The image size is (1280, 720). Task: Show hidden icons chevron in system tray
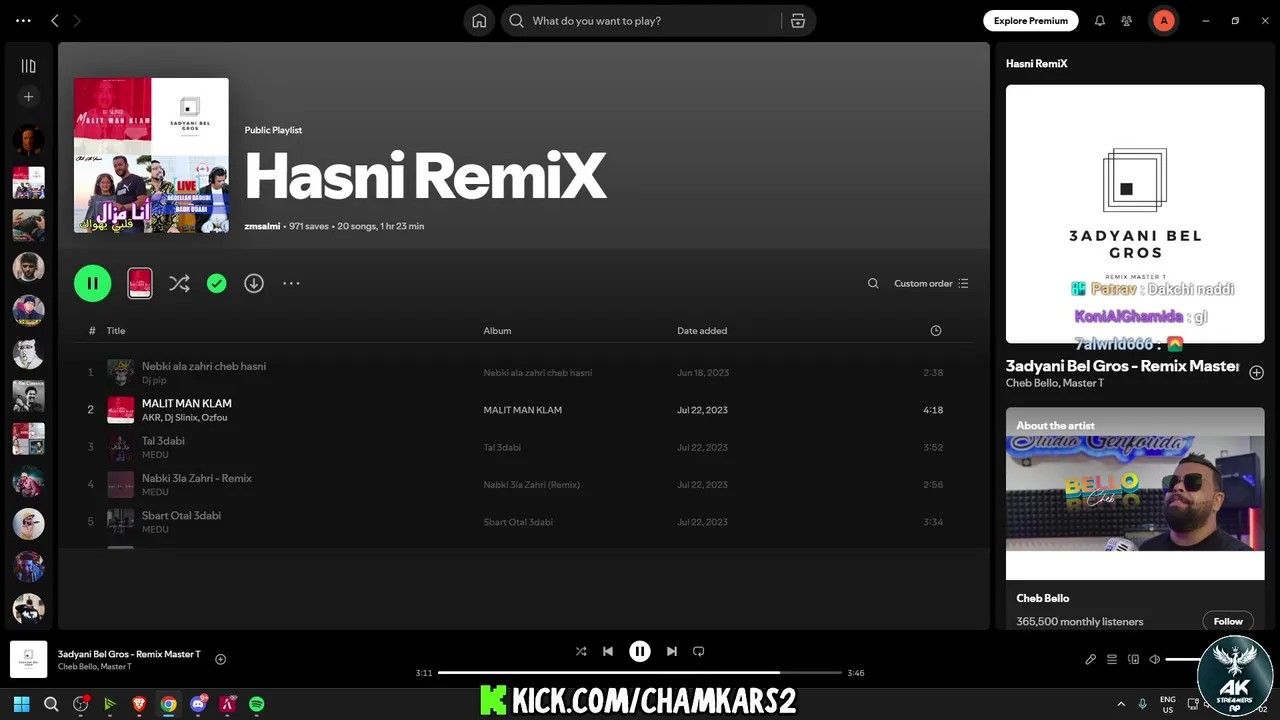[x=1120, y=704]
